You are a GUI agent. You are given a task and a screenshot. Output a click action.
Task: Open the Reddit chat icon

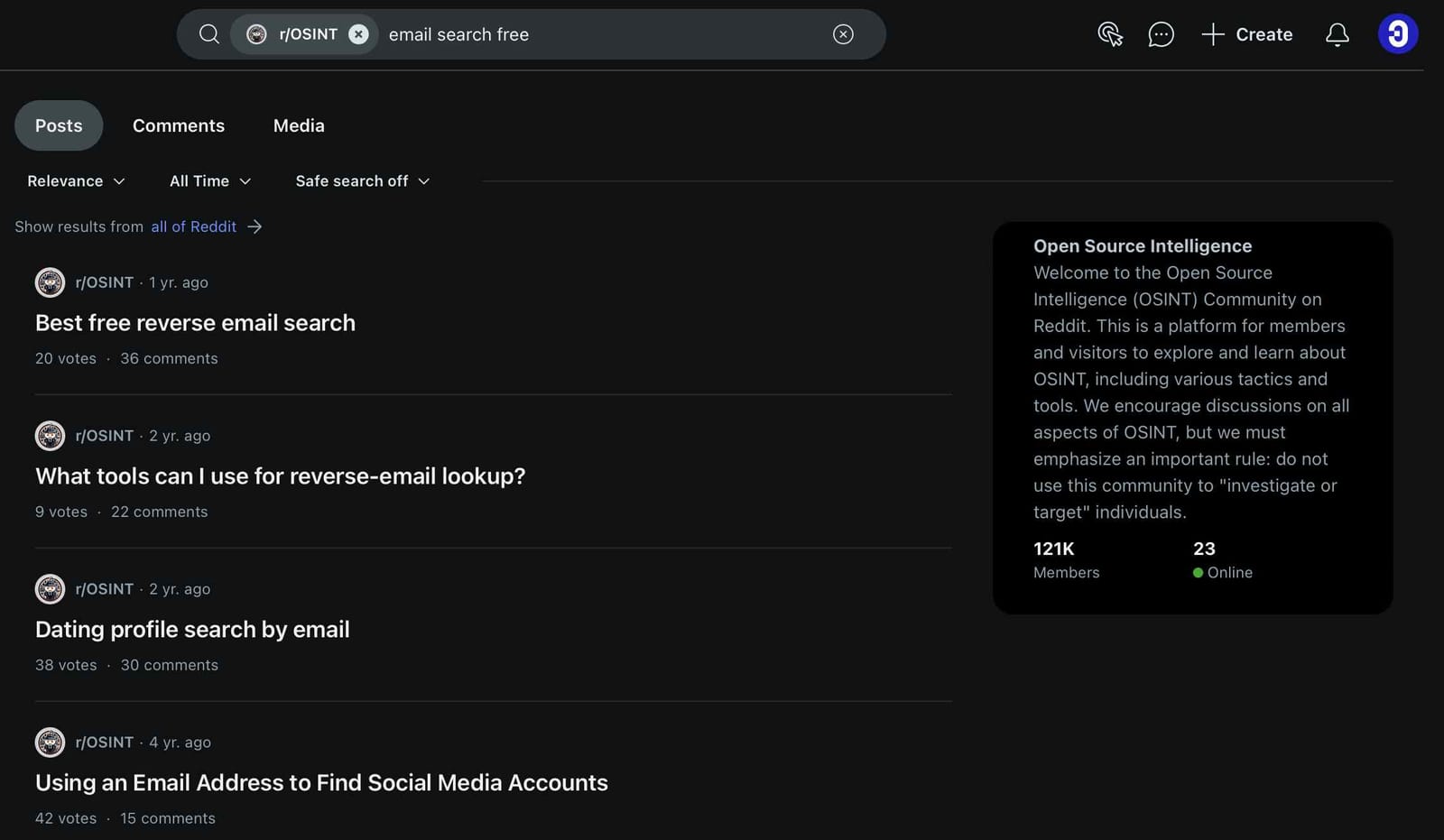[x=1161, y=34]
